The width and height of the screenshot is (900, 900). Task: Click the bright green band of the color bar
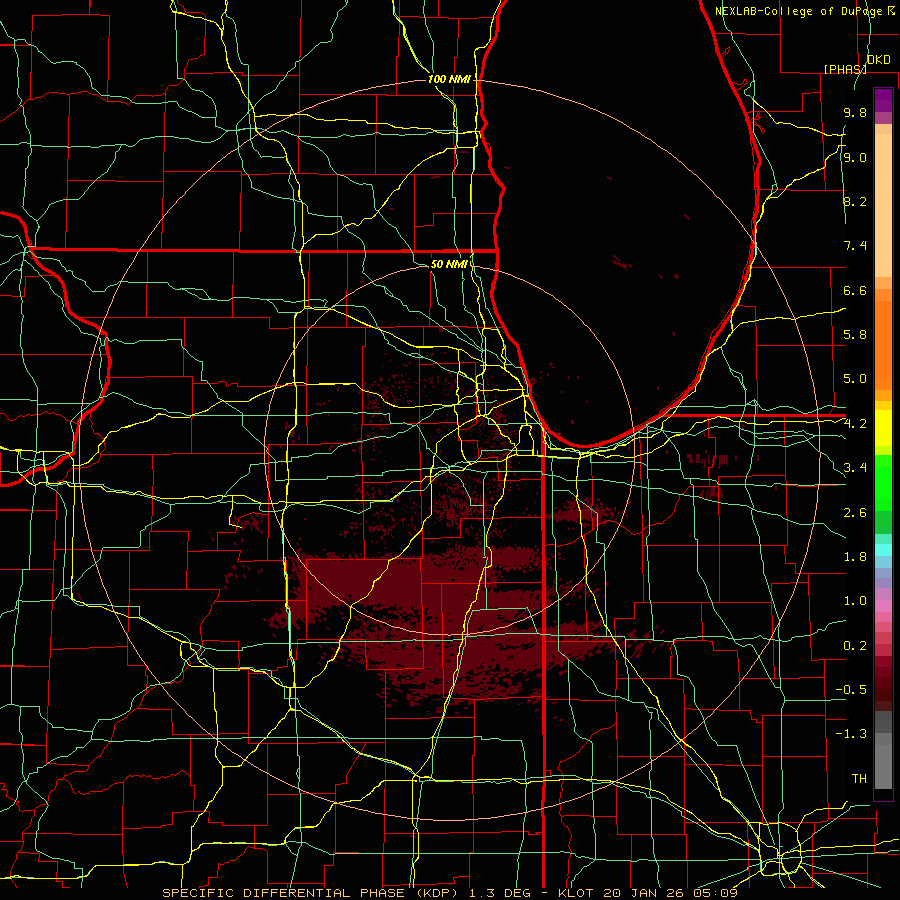point(883,484)
